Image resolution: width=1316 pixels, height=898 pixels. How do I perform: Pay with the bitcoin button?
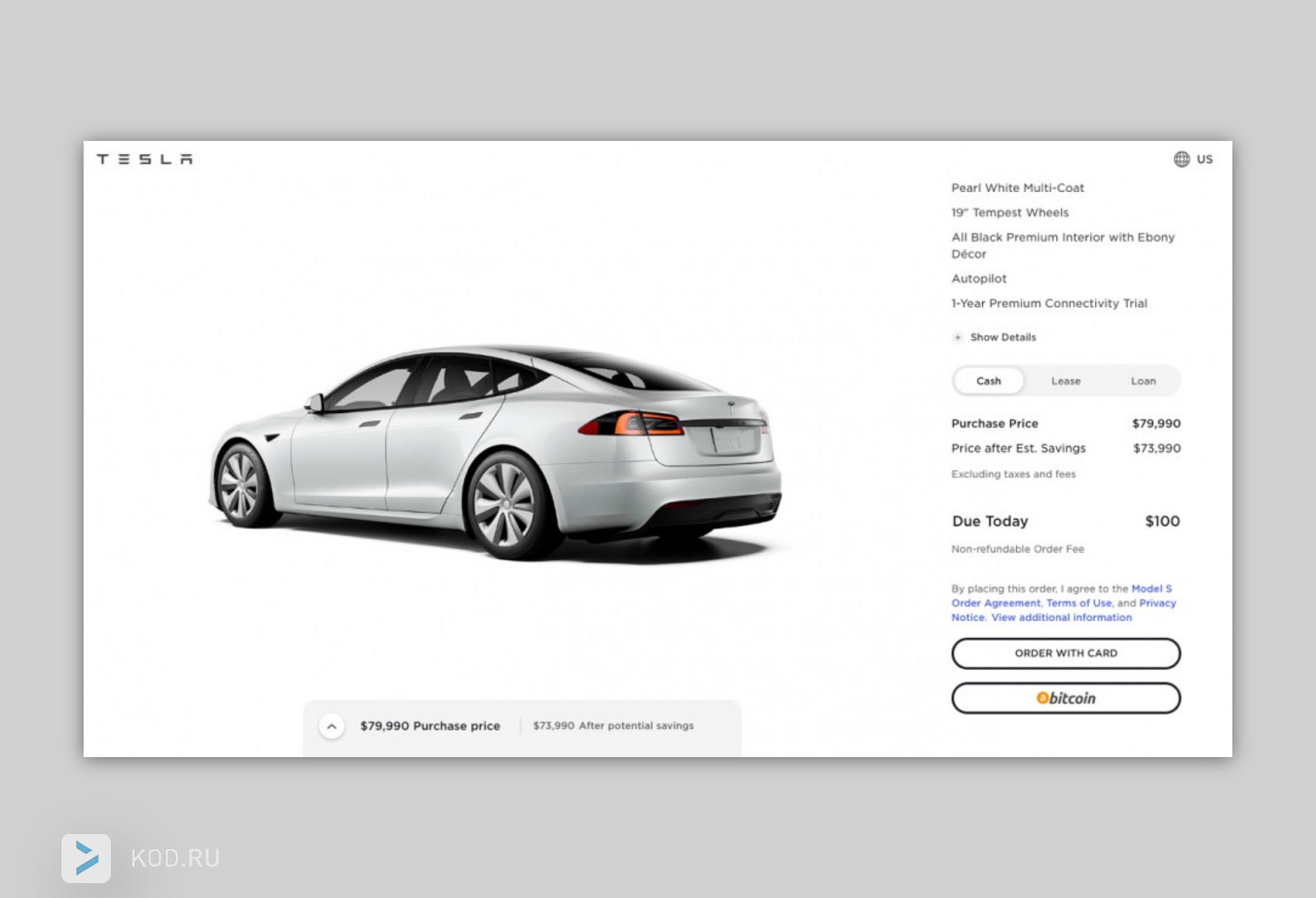coord(1066,698)
